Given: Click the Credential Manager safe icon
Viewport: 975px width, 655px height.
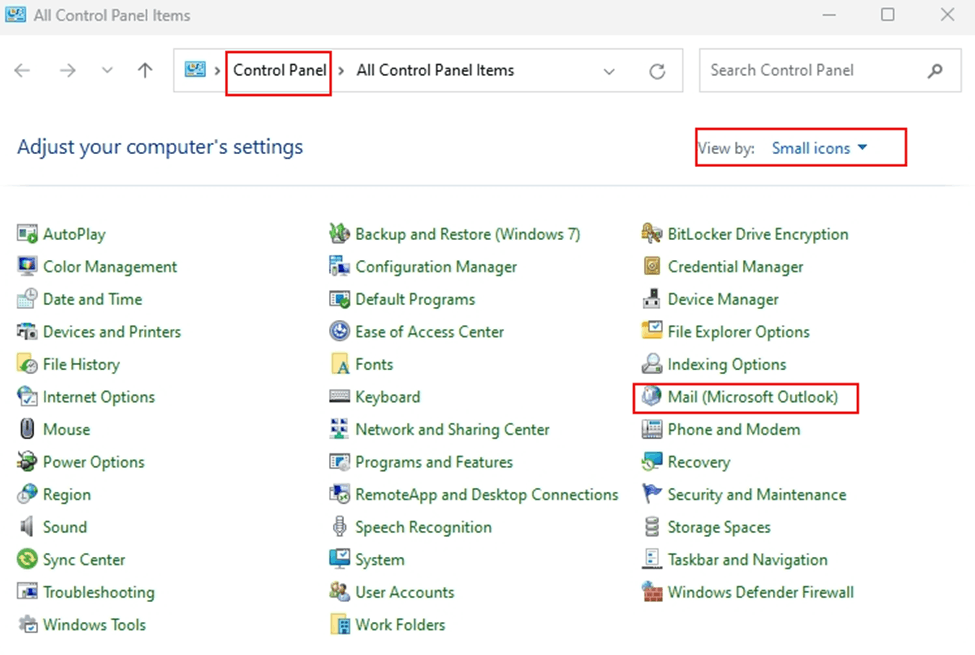Looking at the screenshot, I should point(652,267).
